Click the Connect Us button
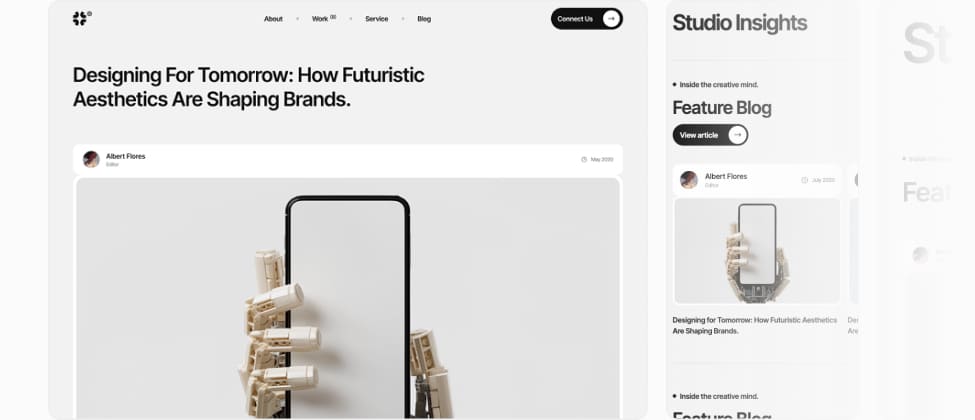The width and height of the screenshot is (975, 420). coord(586,19)
